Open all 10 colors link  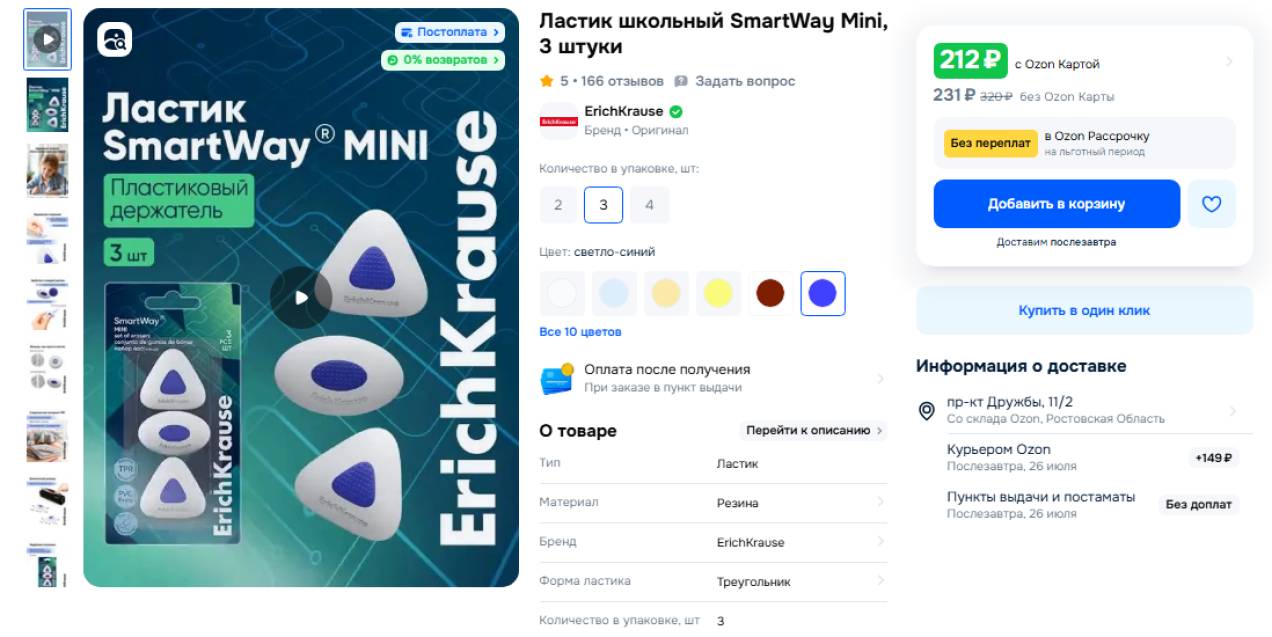580,332
